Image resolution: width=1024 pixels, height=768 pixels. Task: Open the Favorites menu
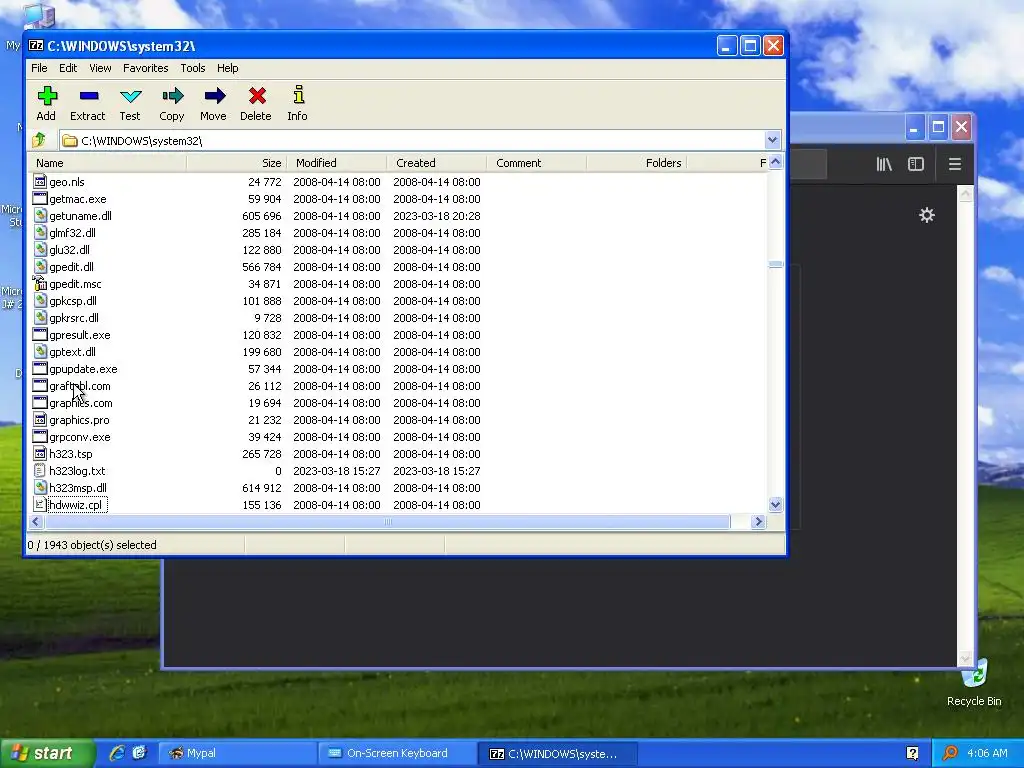pos(146,68)
